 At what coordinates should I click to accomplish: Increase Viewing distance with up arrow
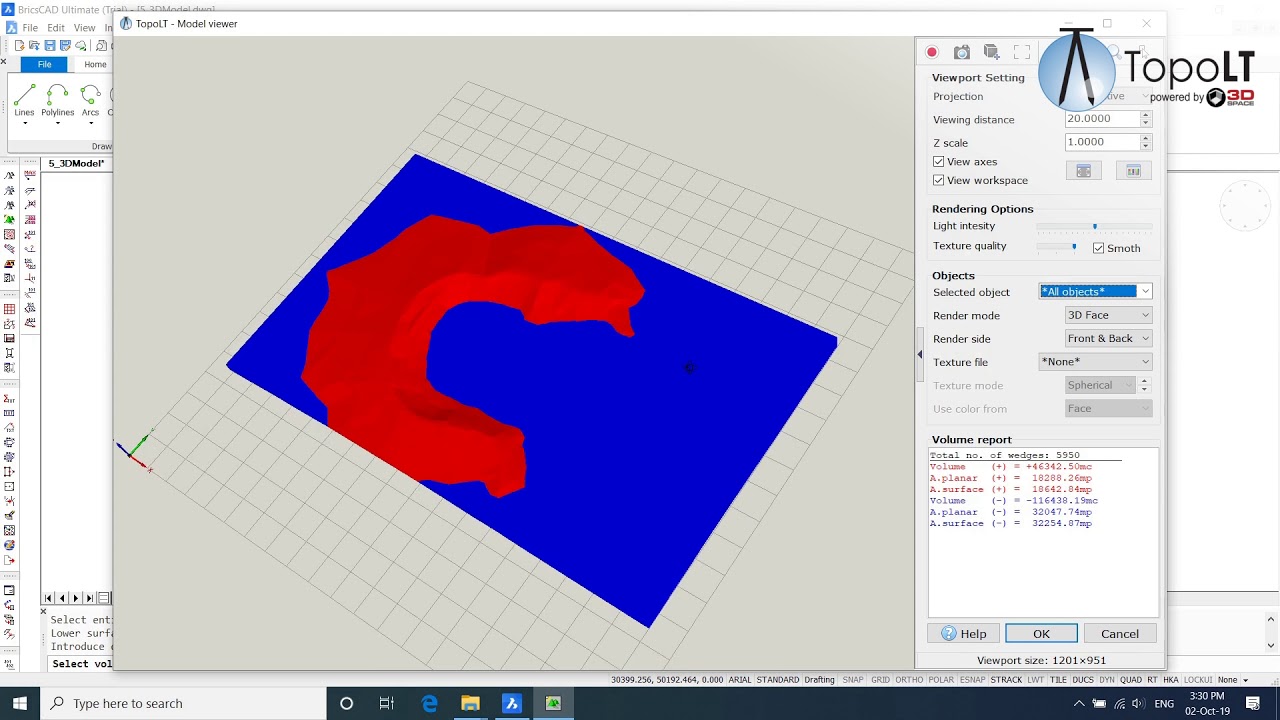pyautogui.click(x=1146, y=115)
